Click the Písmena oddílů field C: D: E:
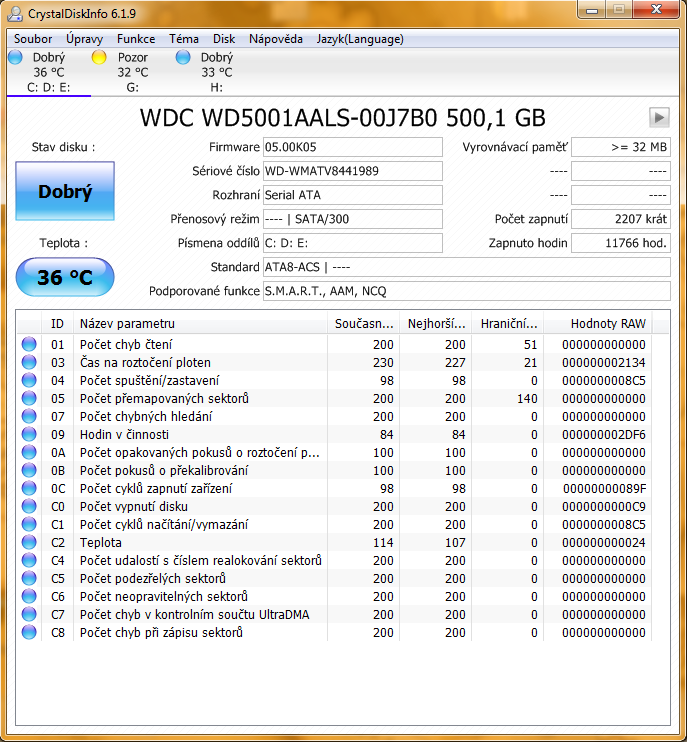 (x=352, y=243)
